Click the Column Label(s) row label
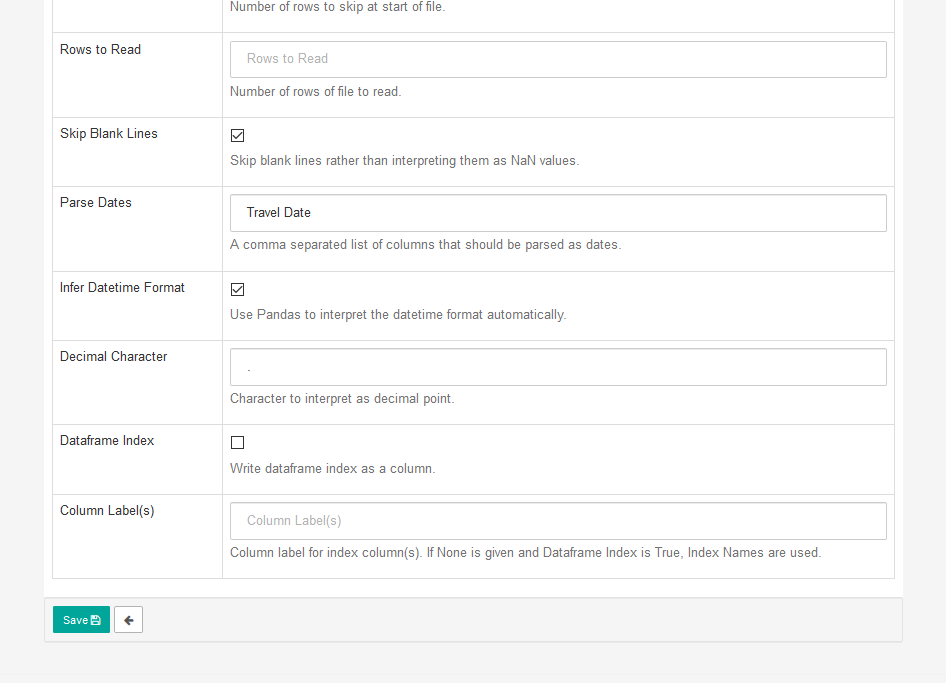The image size is (946, 683). (107, 510)
